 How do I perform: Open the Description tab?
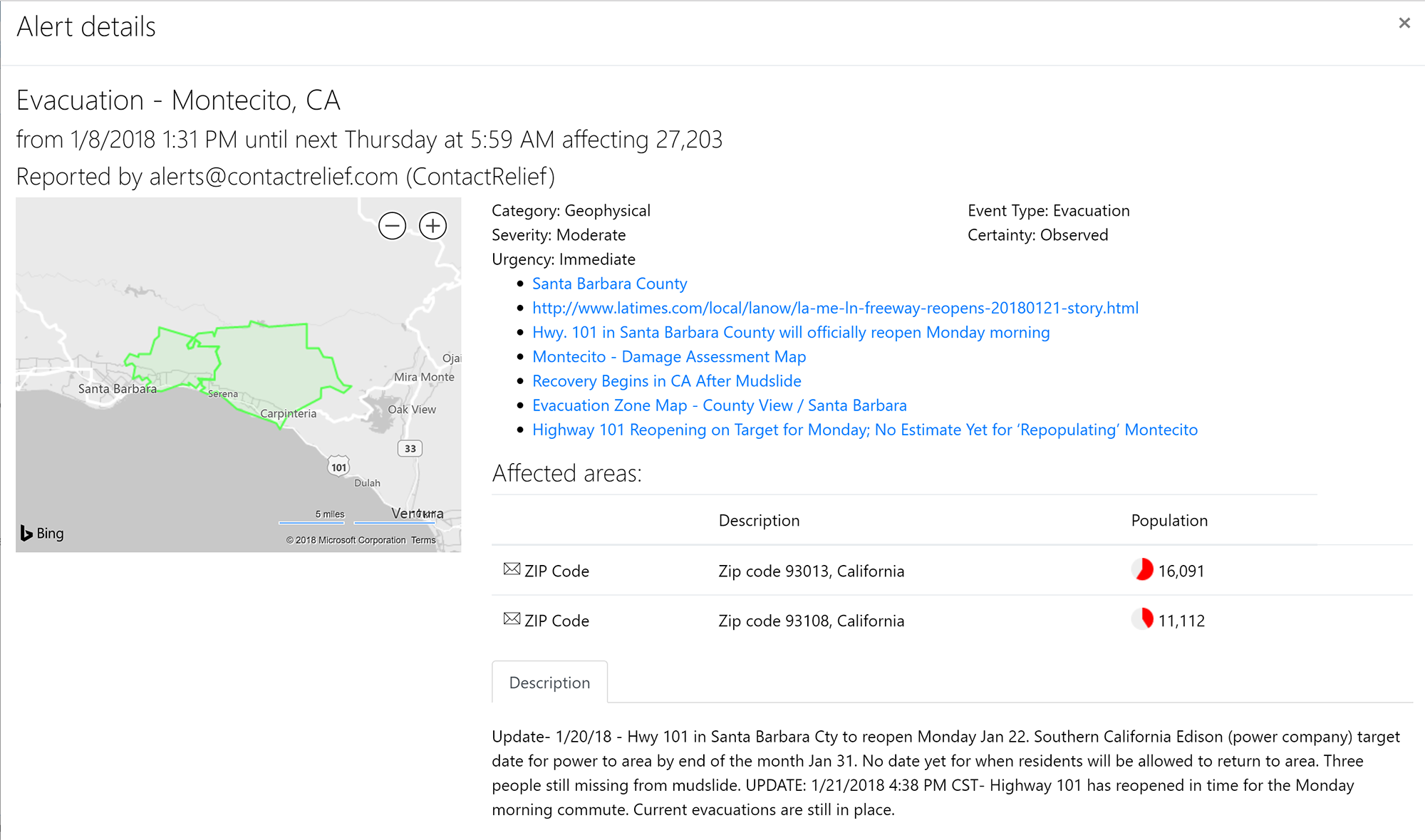549,683
